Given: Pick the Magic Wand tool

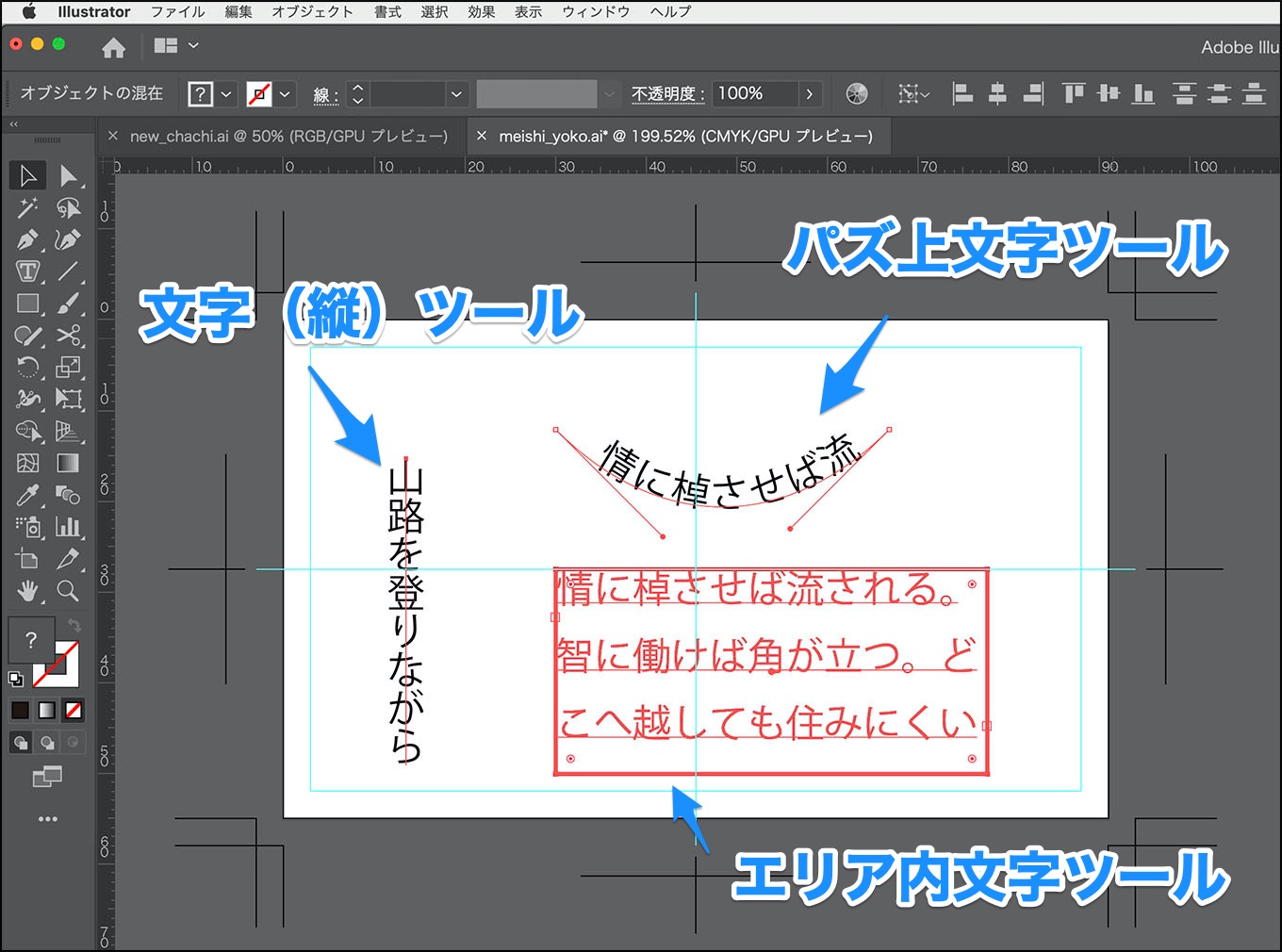Looking at the screenshot, I should pos(27,208).
